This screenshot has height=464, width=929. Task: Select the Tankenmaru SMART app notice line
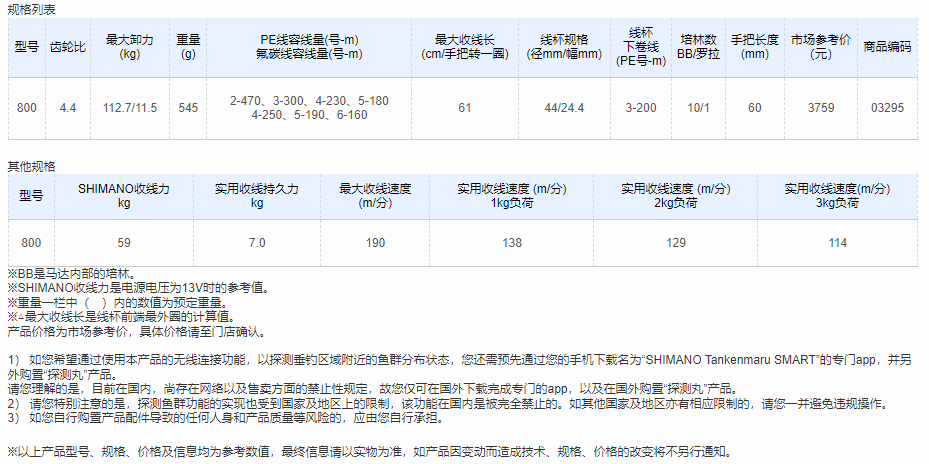pos(459,360)
